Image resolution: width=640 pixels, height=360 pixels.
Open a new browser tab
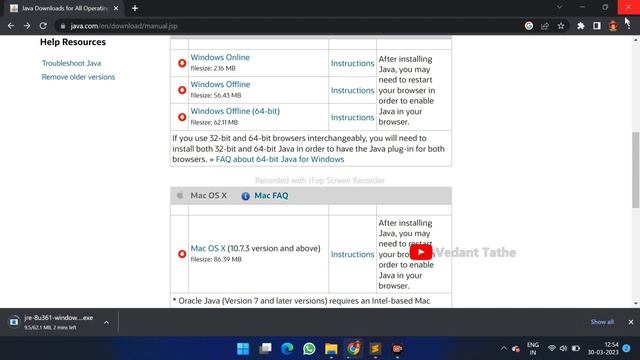[135, 8]
